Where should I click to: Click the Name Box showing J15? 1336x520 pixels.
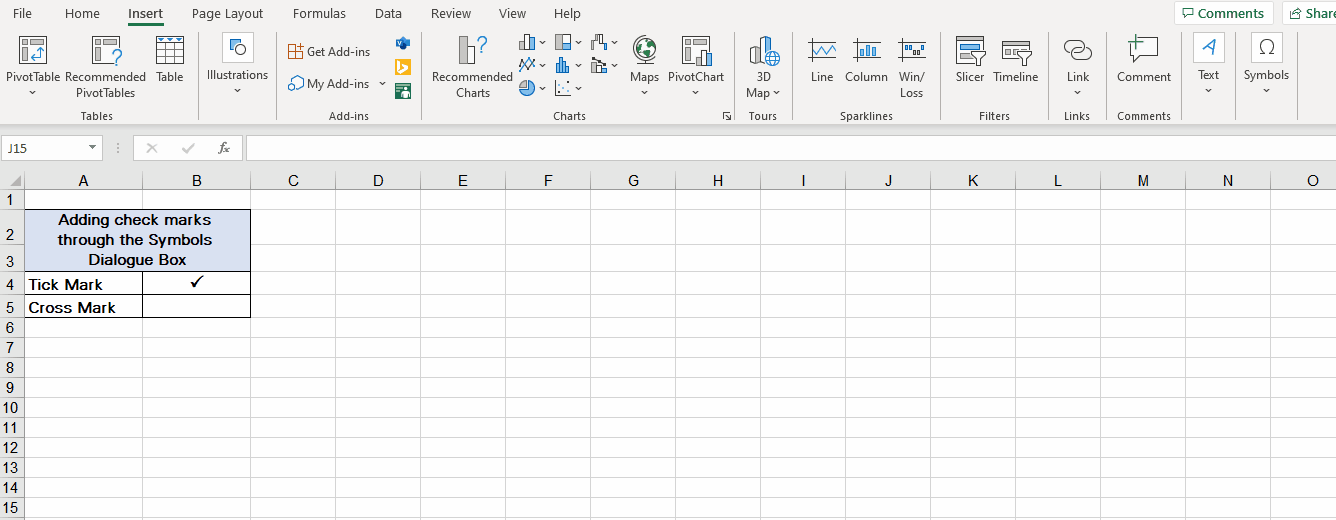[x=45, y=148]
